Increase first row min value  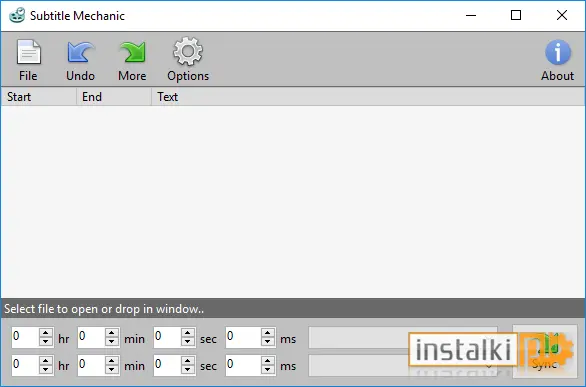[x=112, y=332]
